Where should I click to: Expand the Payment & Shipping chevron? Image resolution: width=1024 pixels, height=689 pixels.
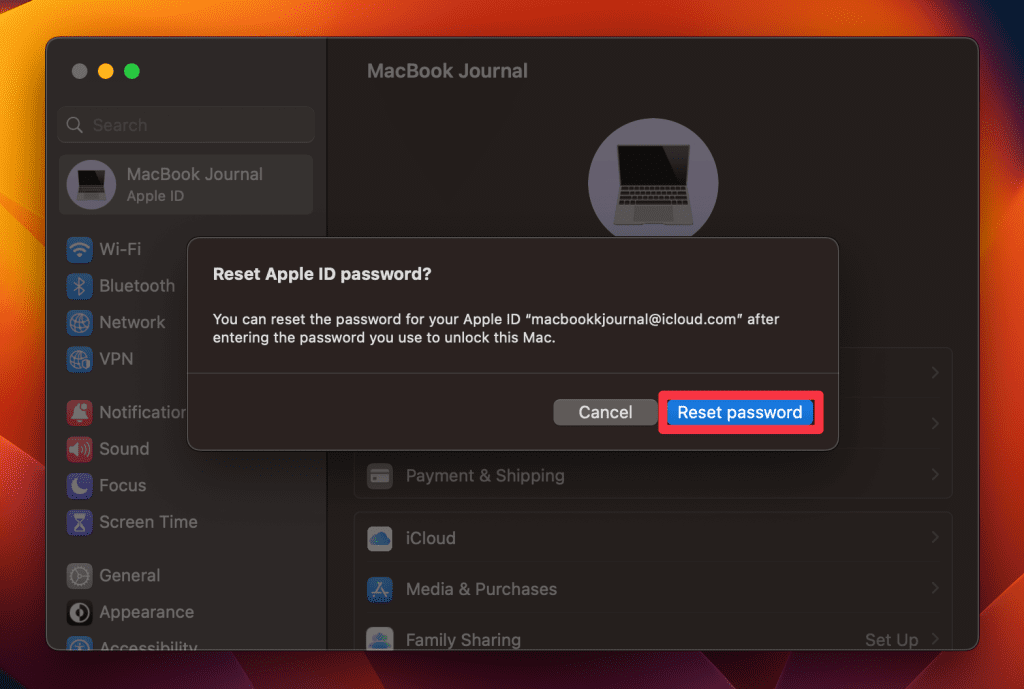935,474
